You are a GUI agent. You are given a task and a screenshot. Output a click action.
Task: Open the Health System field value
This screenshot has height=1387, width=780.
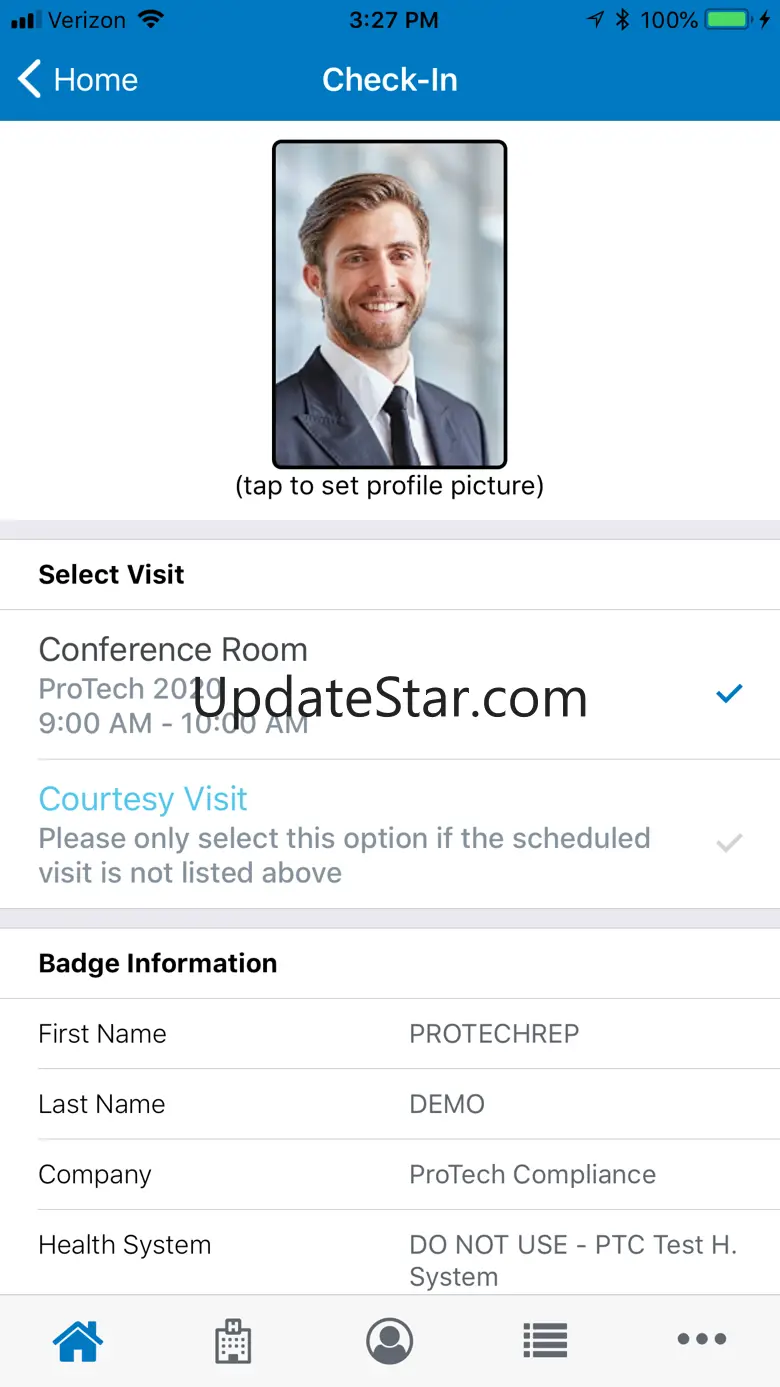(572, 1260)
